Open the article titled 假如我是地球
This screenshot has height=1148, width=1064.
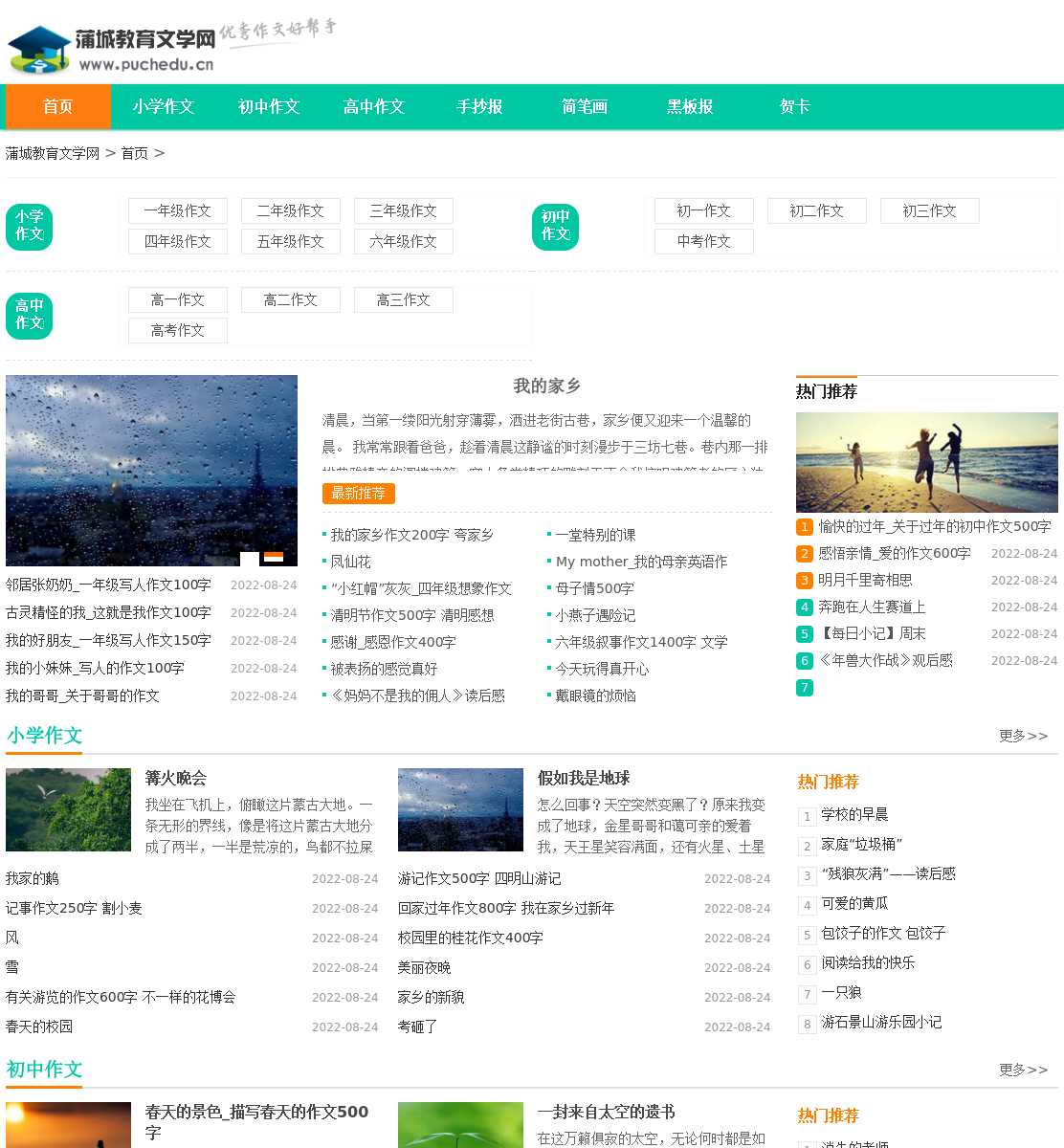[x=584, y=779]
